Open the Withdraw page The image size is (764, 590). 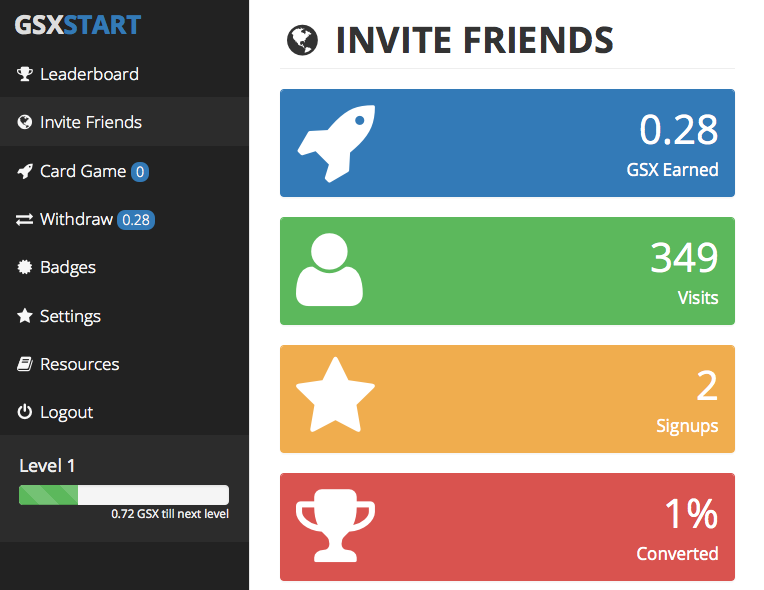click(x=76, y=219)
